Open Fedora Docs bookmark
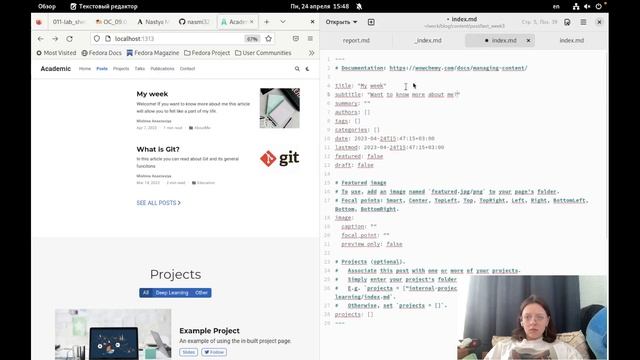 pyautogui.click(x=102, y=53)
